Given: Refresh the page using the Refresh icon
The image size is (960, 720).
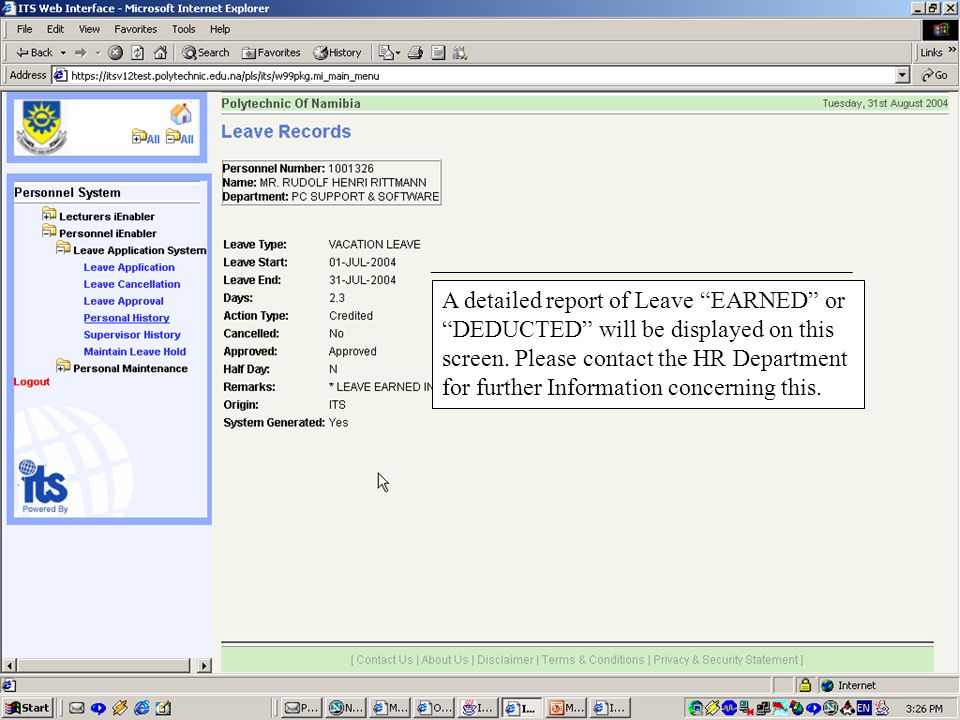Looking at the screenshot, I should 138,53.
